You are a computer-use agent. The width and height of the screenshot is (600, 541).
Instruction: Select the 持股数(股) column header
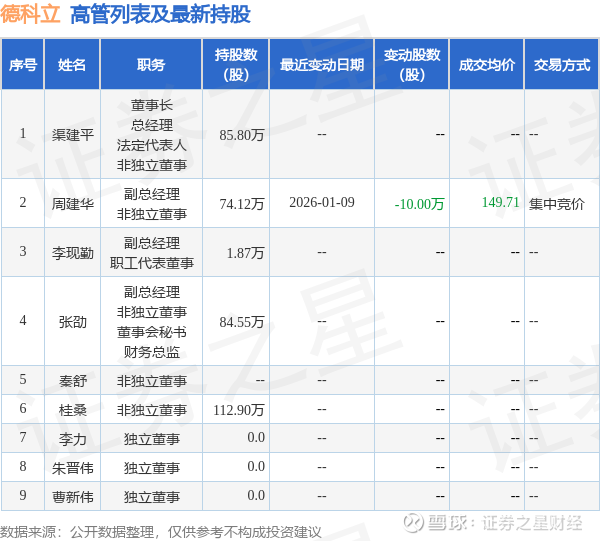tap(236, 65)
